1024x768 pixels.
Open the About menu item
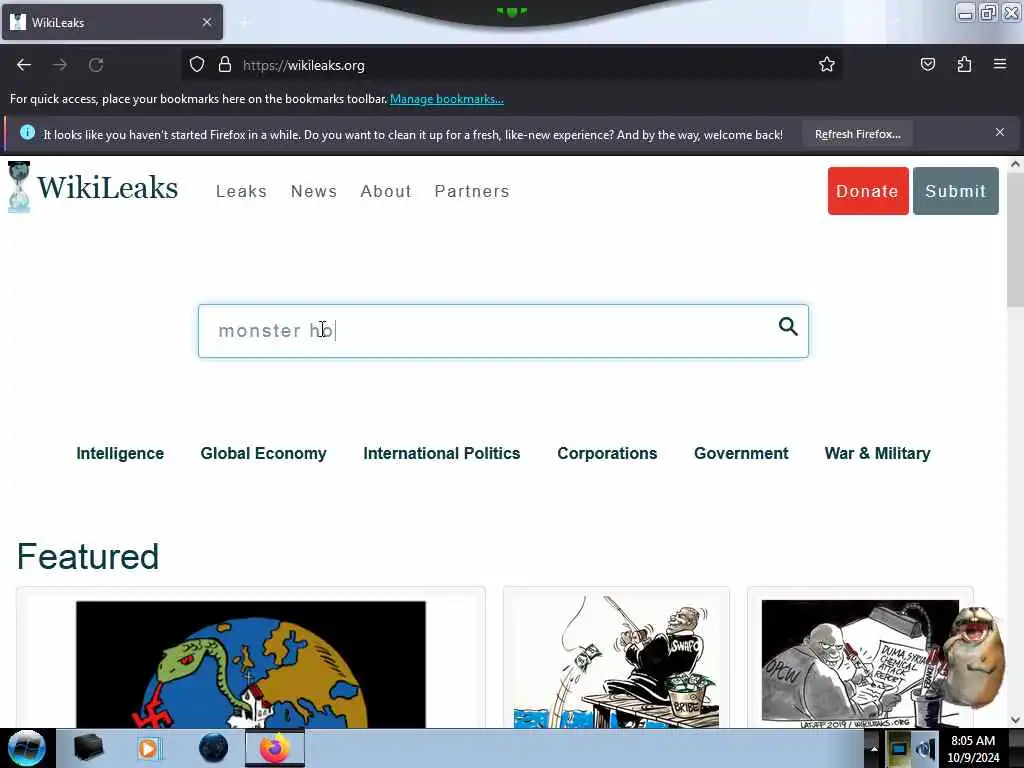386,191
